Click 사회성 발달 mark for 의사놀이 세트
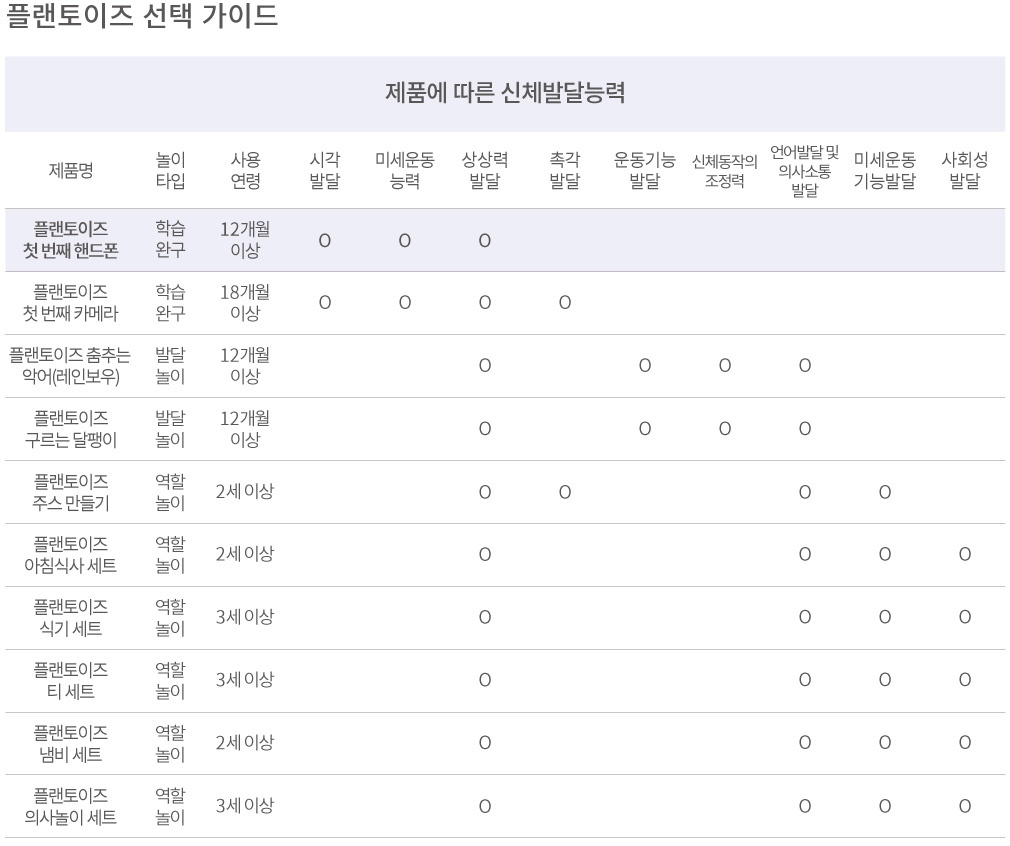This screenshot has height=846, width=1010. coord(965,806)
